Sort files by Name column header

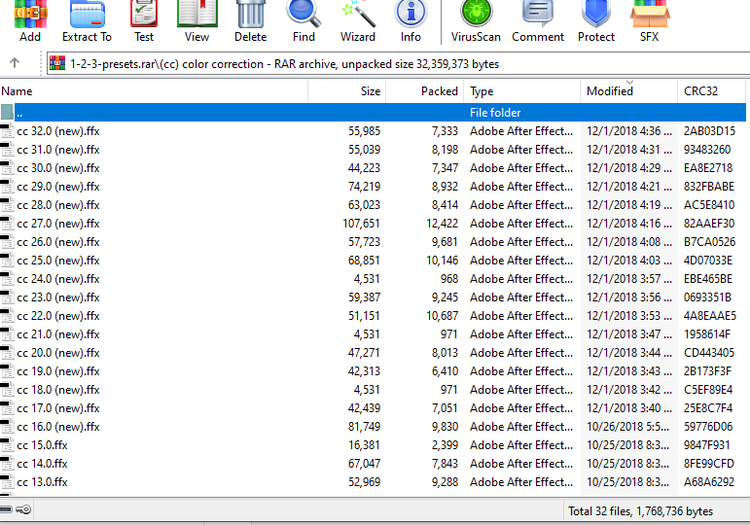pos(150,91)
